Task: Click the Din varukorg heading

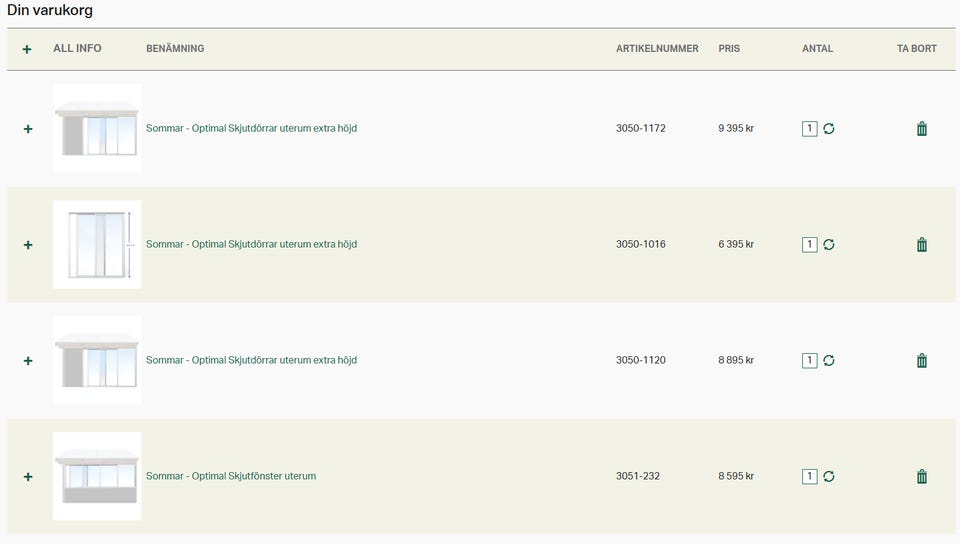Action: (50, 10)
